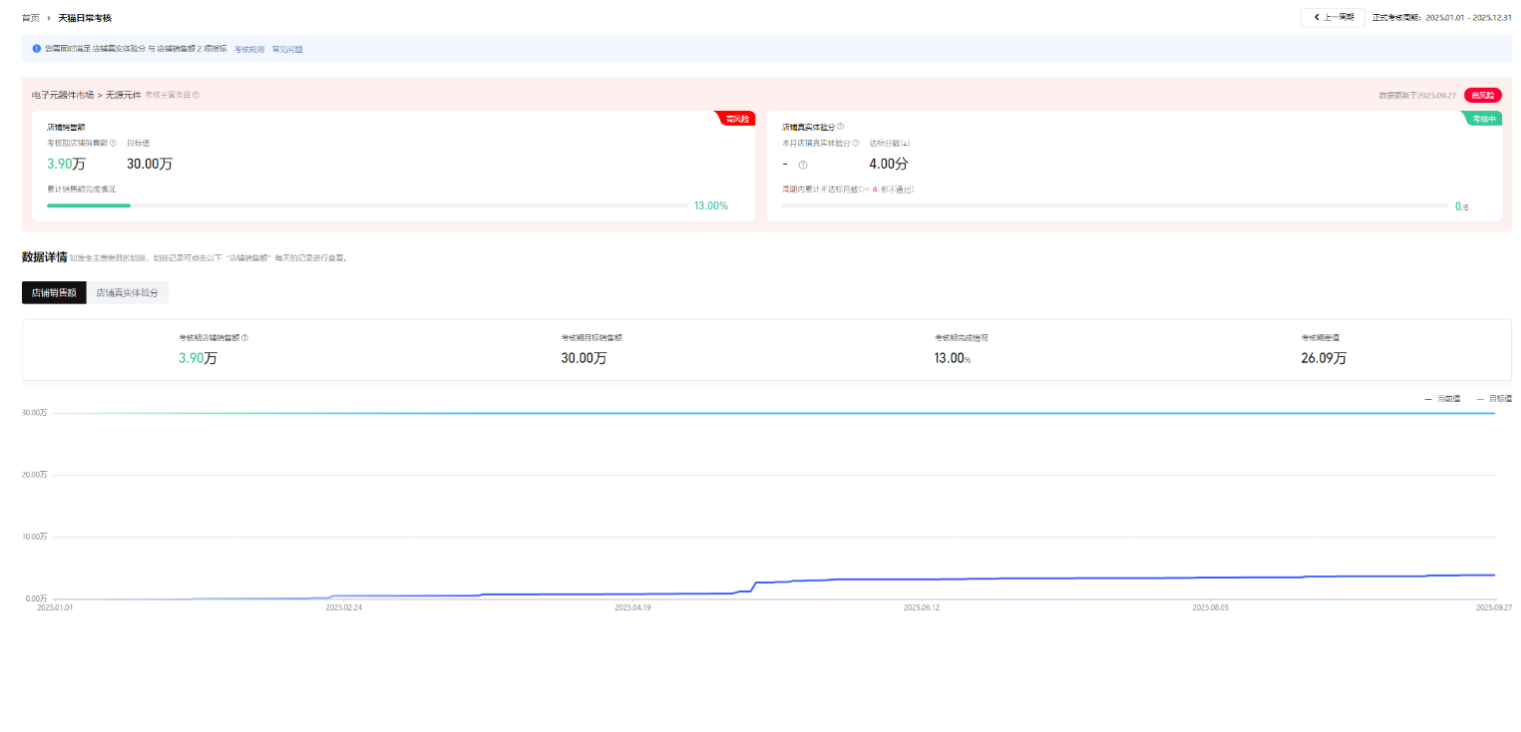Select the 店铺销售额 tab
1521x732 pixels.
[54, 293]
